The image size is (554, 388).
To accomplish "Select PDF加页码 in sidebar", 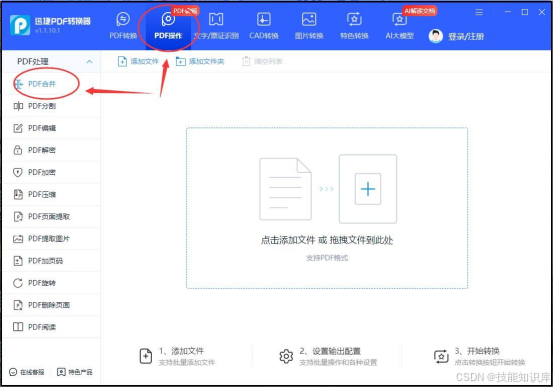I will point(51,261).
